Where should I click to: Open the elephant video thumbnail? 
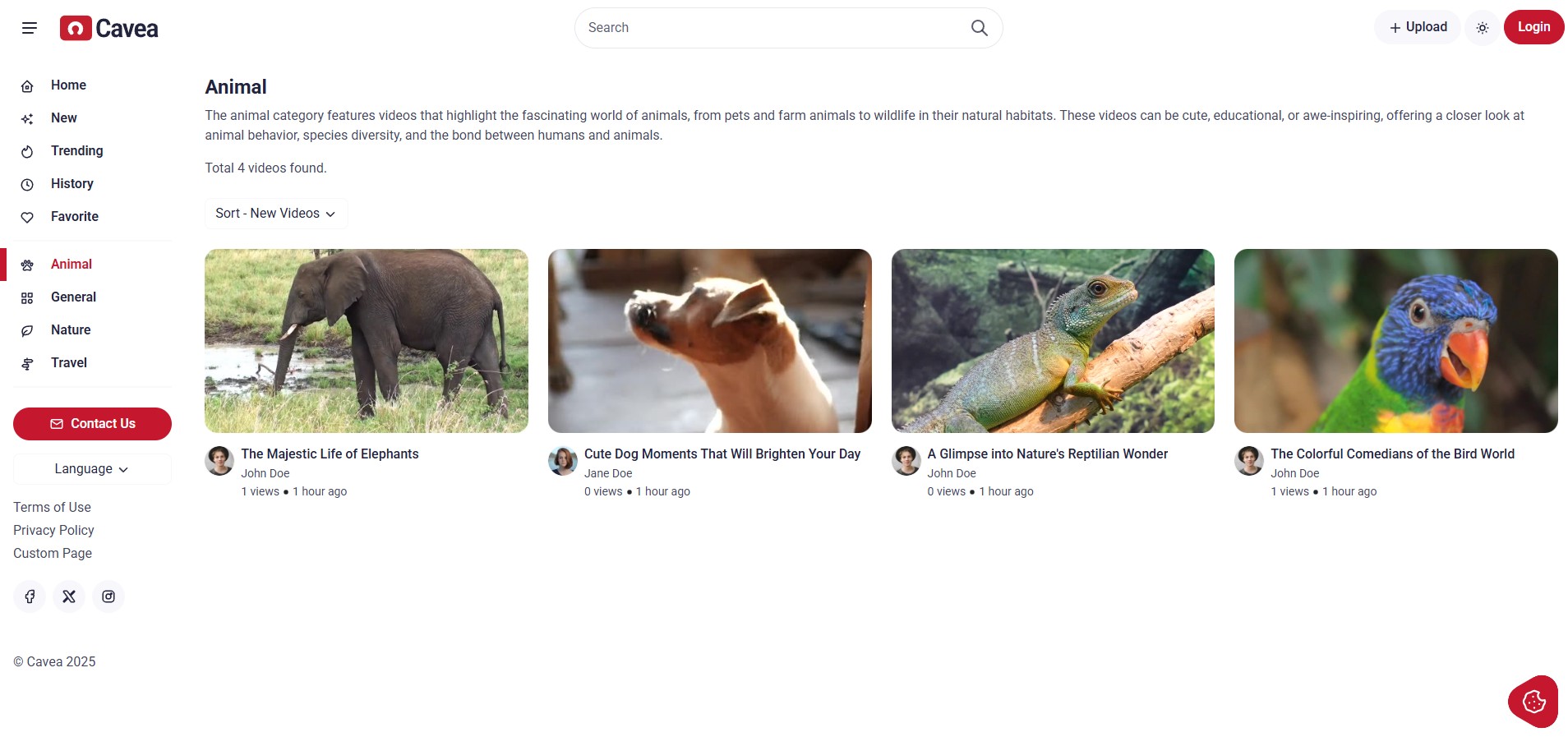pos(367,341)
